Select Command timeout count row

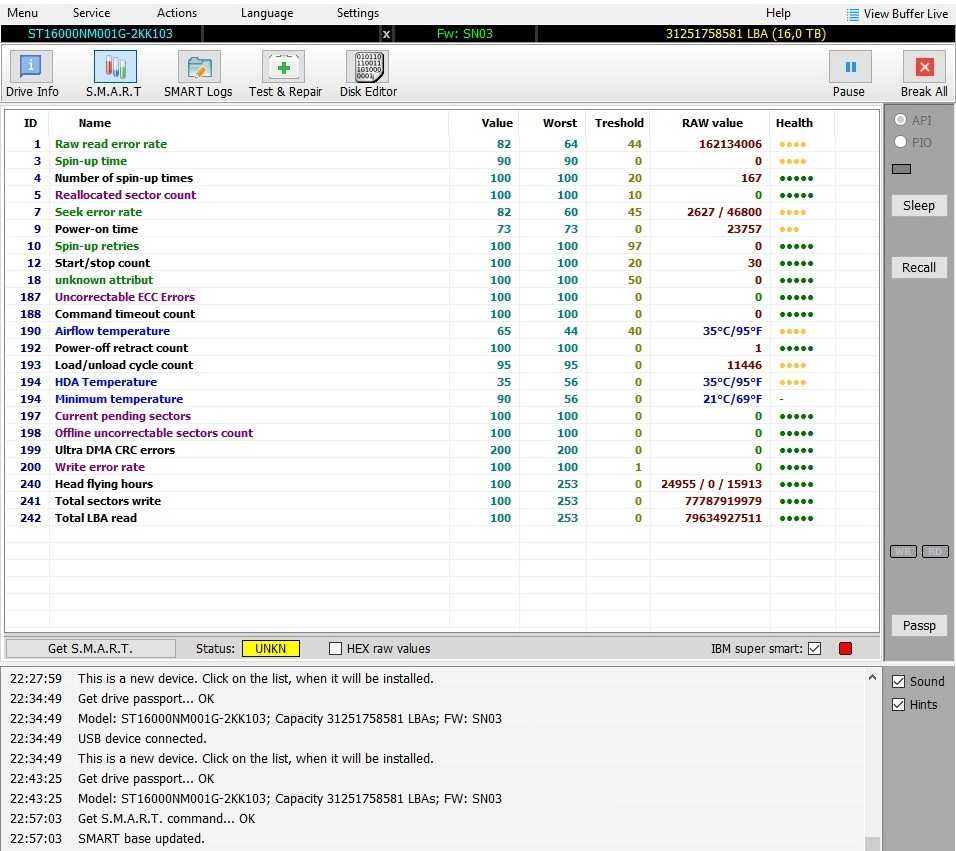click(x=442, y=314)
